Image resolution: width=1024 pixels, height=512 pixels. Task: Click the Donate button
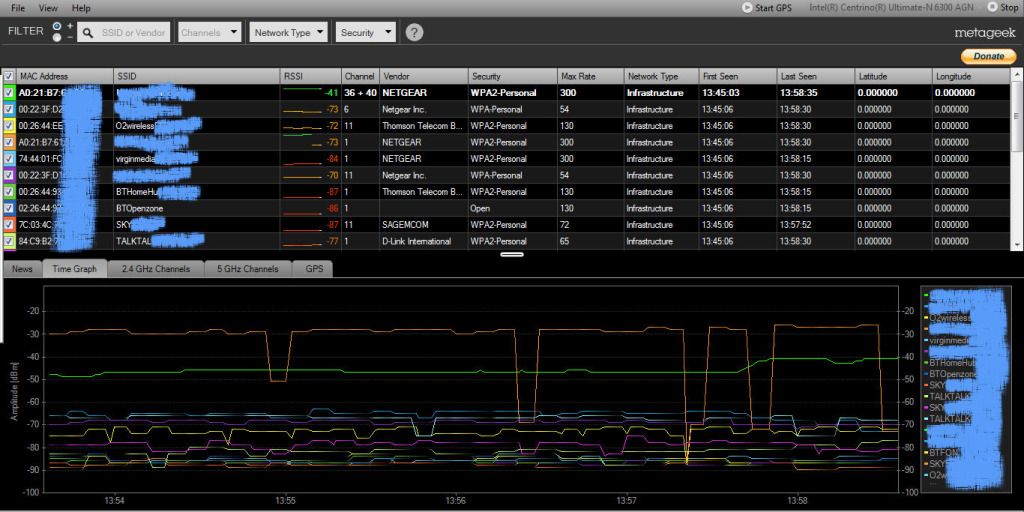click(988, 56)
